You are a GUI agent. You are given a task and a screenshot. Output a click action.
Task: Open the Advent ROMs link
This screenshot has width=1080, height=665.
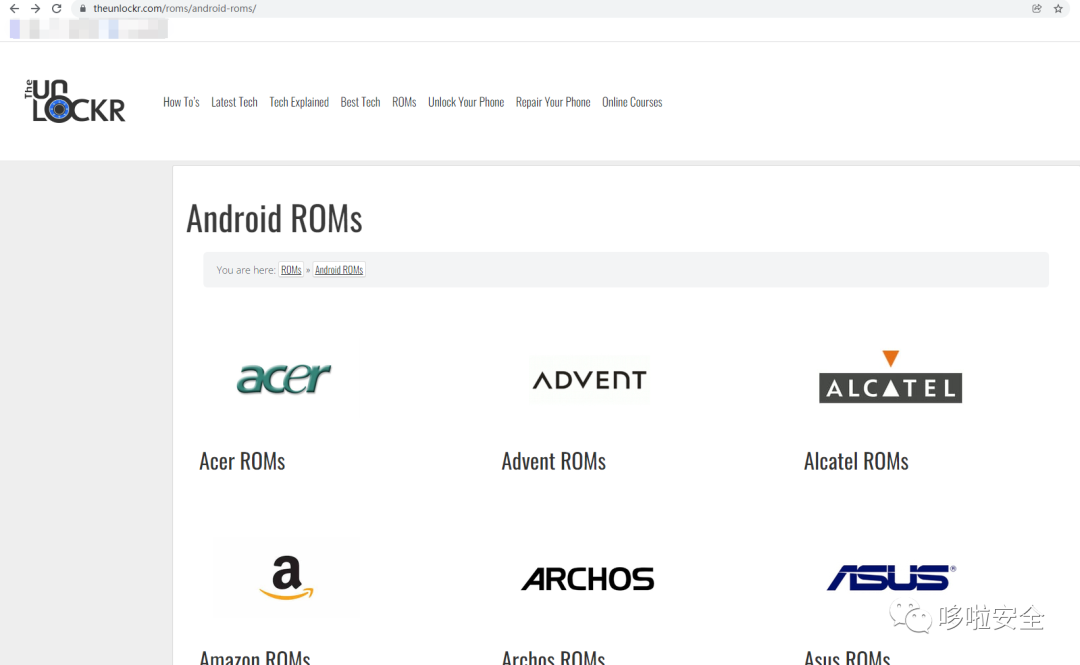coord(554,461)
